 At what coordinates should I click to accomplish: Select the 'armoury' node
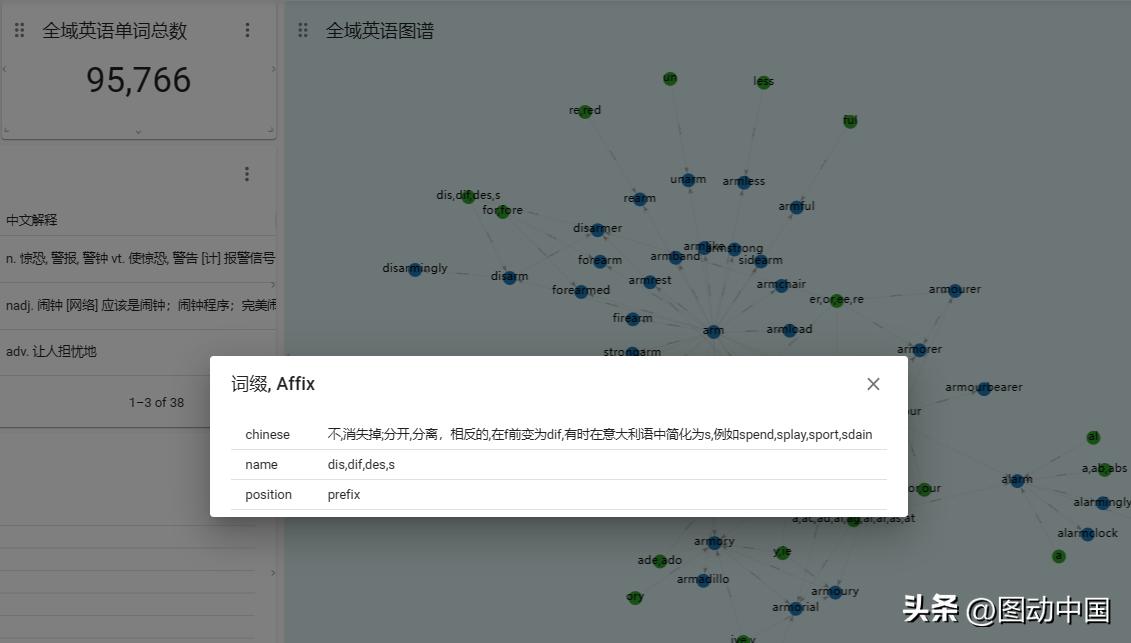click(836, 591)
